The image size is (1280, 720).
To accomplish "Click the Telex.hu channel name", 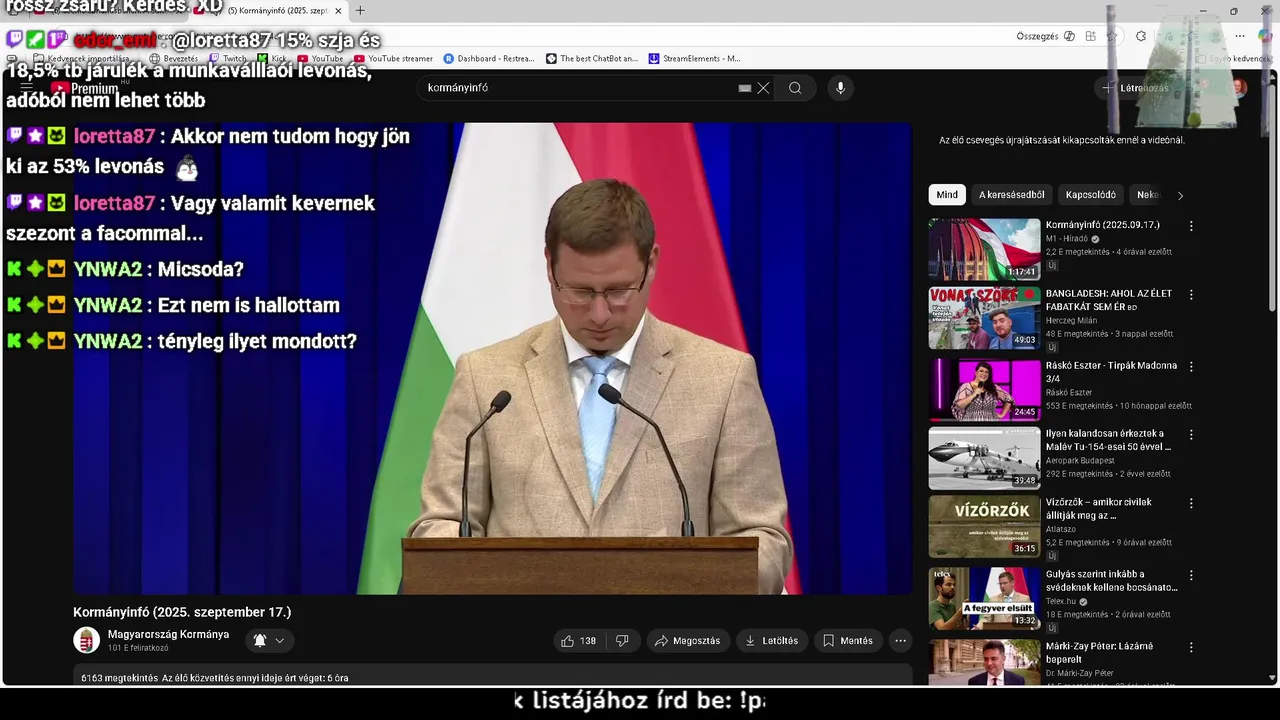I will click(x=1061, y=601).
